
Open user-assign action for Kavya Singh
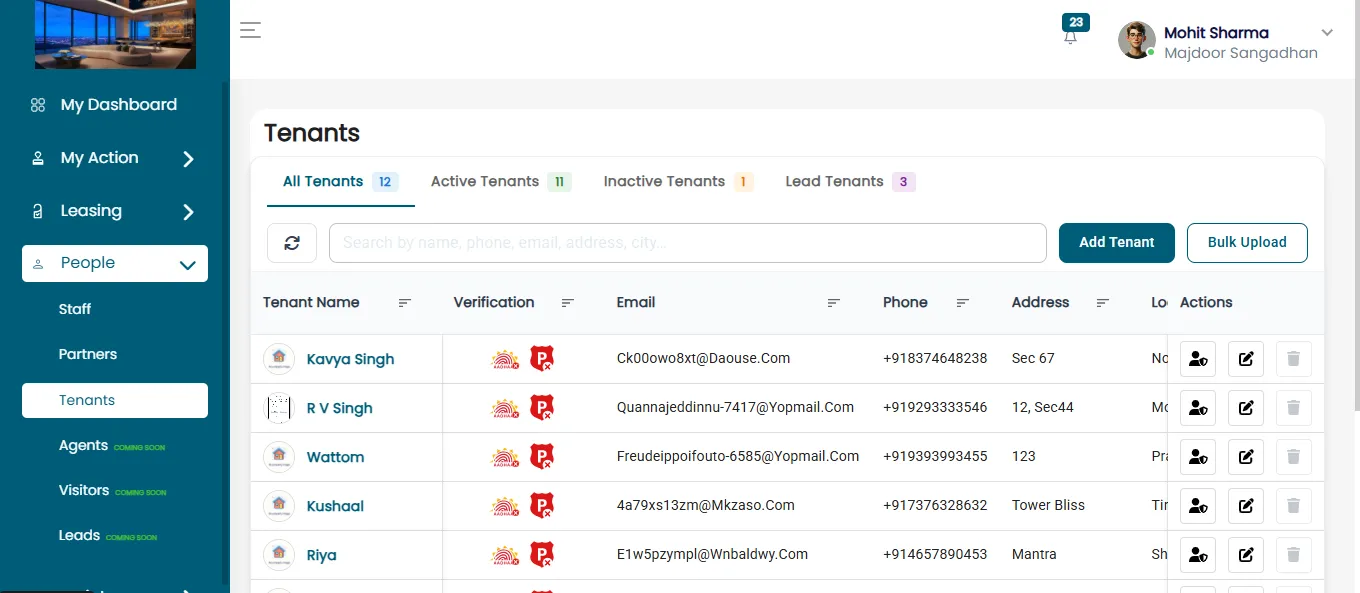tap(1198, 359)
